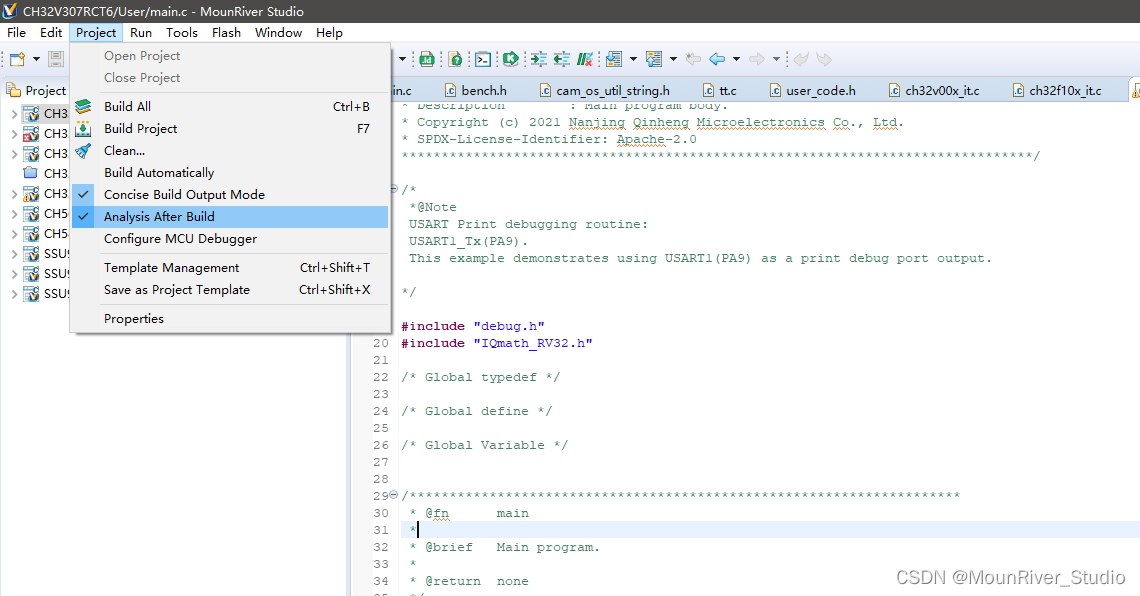Click the Project Explorer panel icon

tap(13, 90)
